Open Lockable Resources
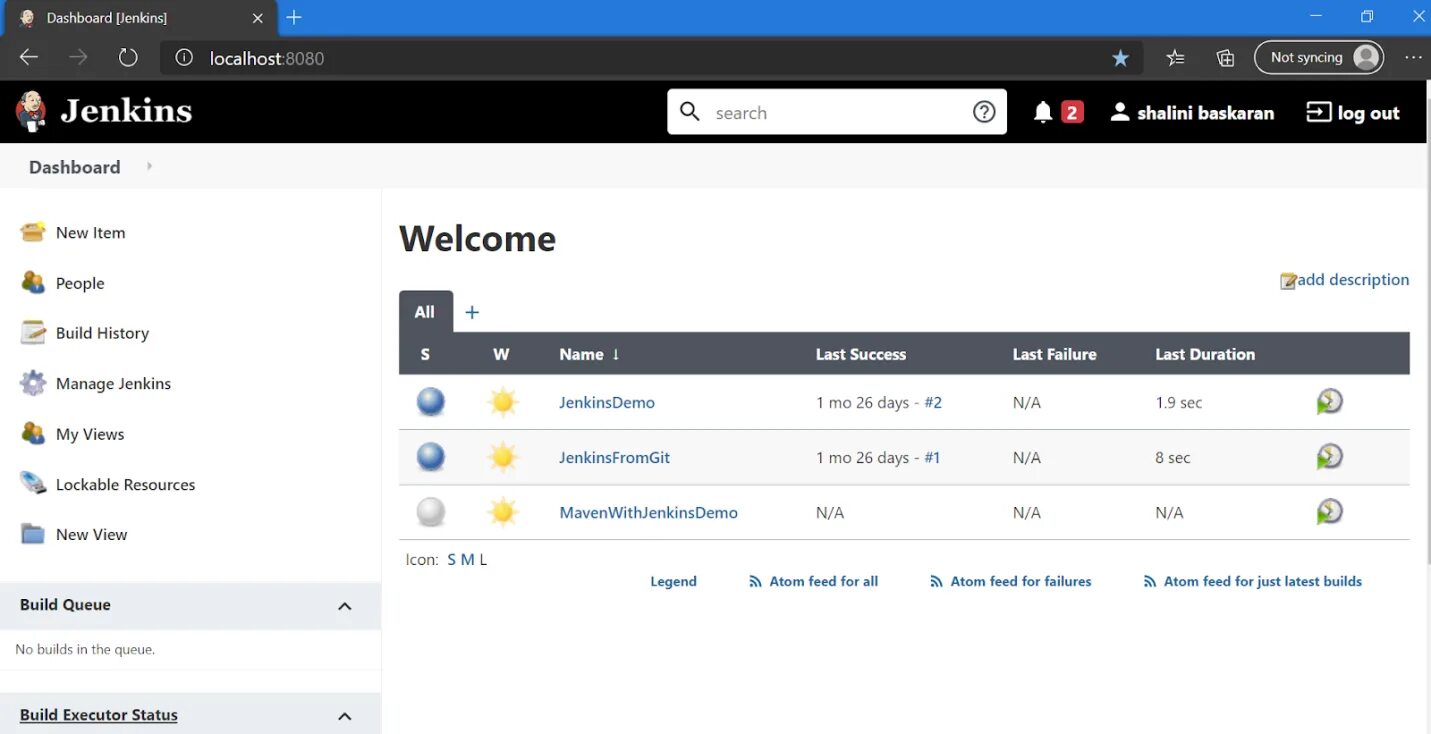This screenshot has width=1431, height=734. (125, 484)
